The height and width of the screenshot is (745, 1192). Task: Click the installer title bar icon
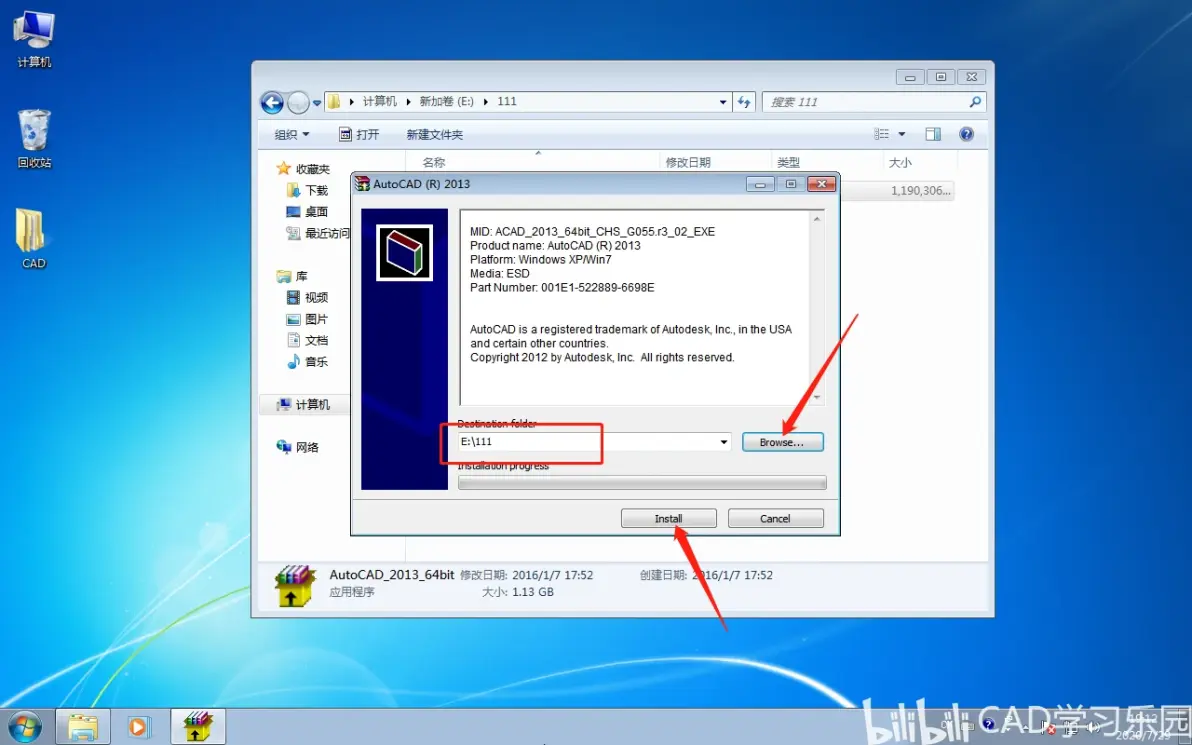pos(363,184)
